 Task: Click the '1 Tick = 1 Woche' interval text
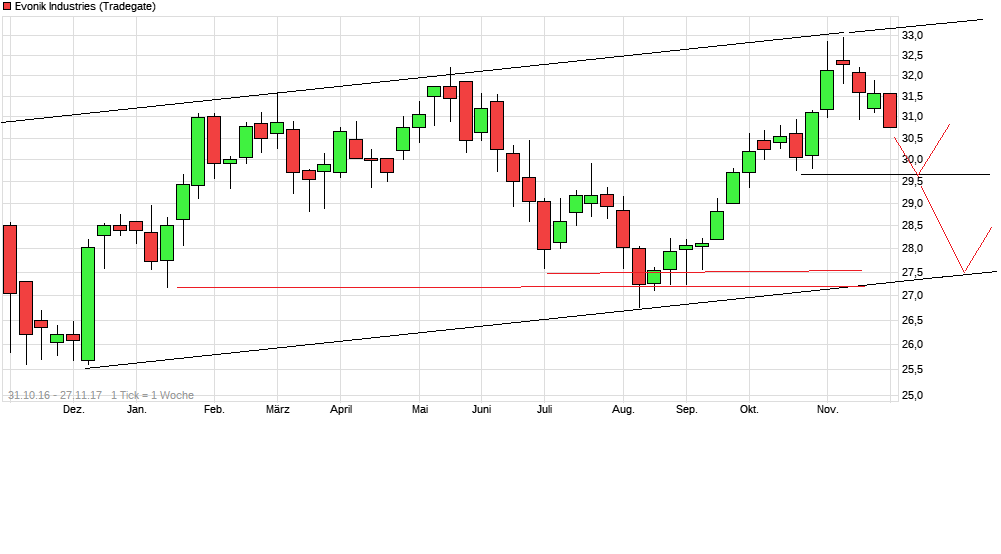tap(152, 395)
